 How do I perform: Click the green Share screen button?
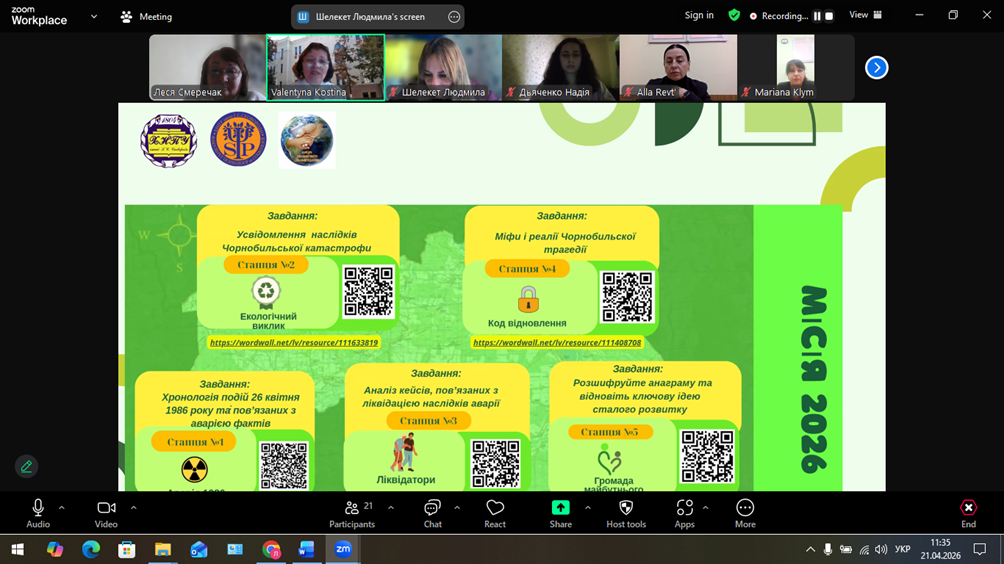pos(560,513)
